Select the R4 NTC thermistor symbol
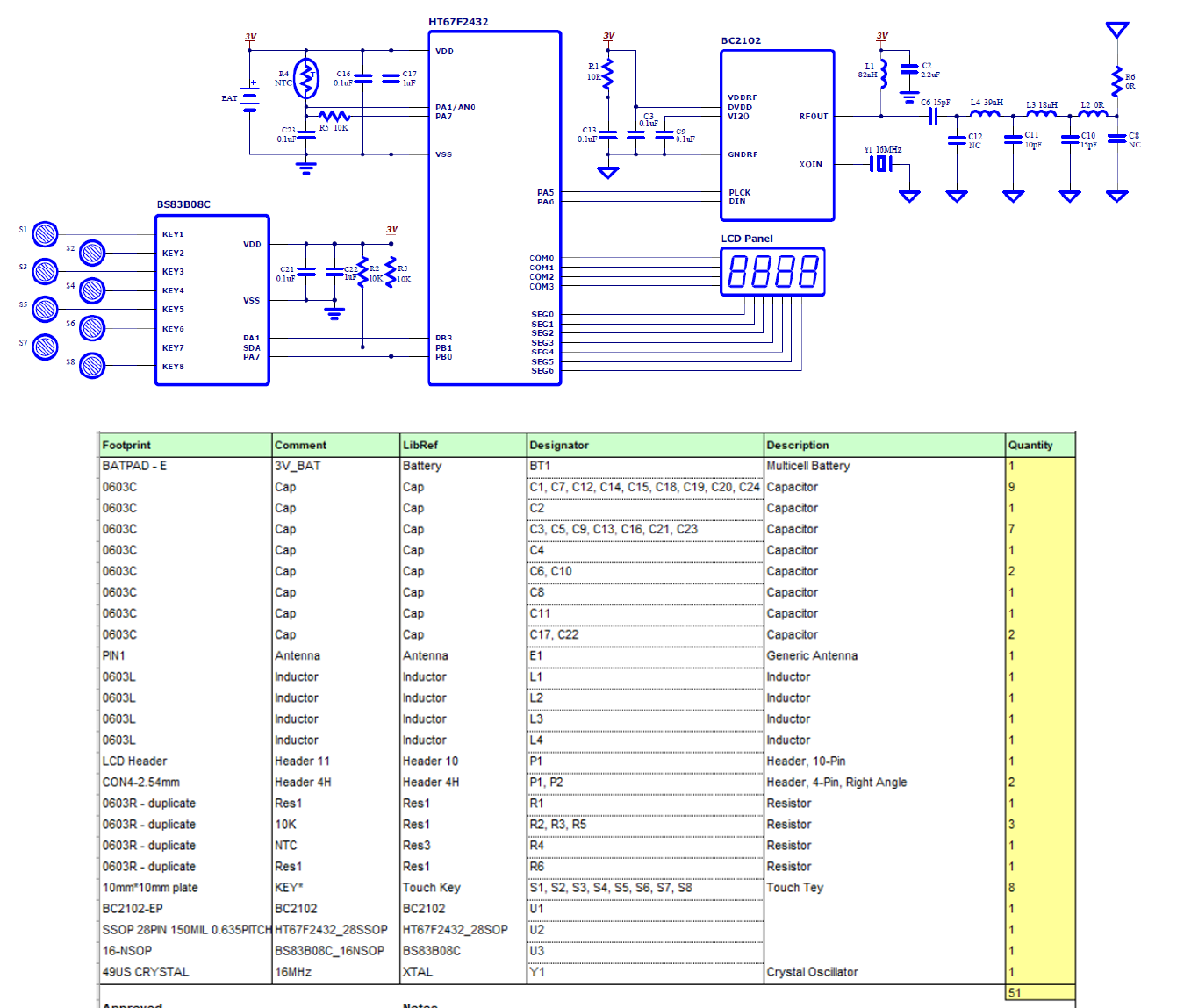 coord(305,79)
